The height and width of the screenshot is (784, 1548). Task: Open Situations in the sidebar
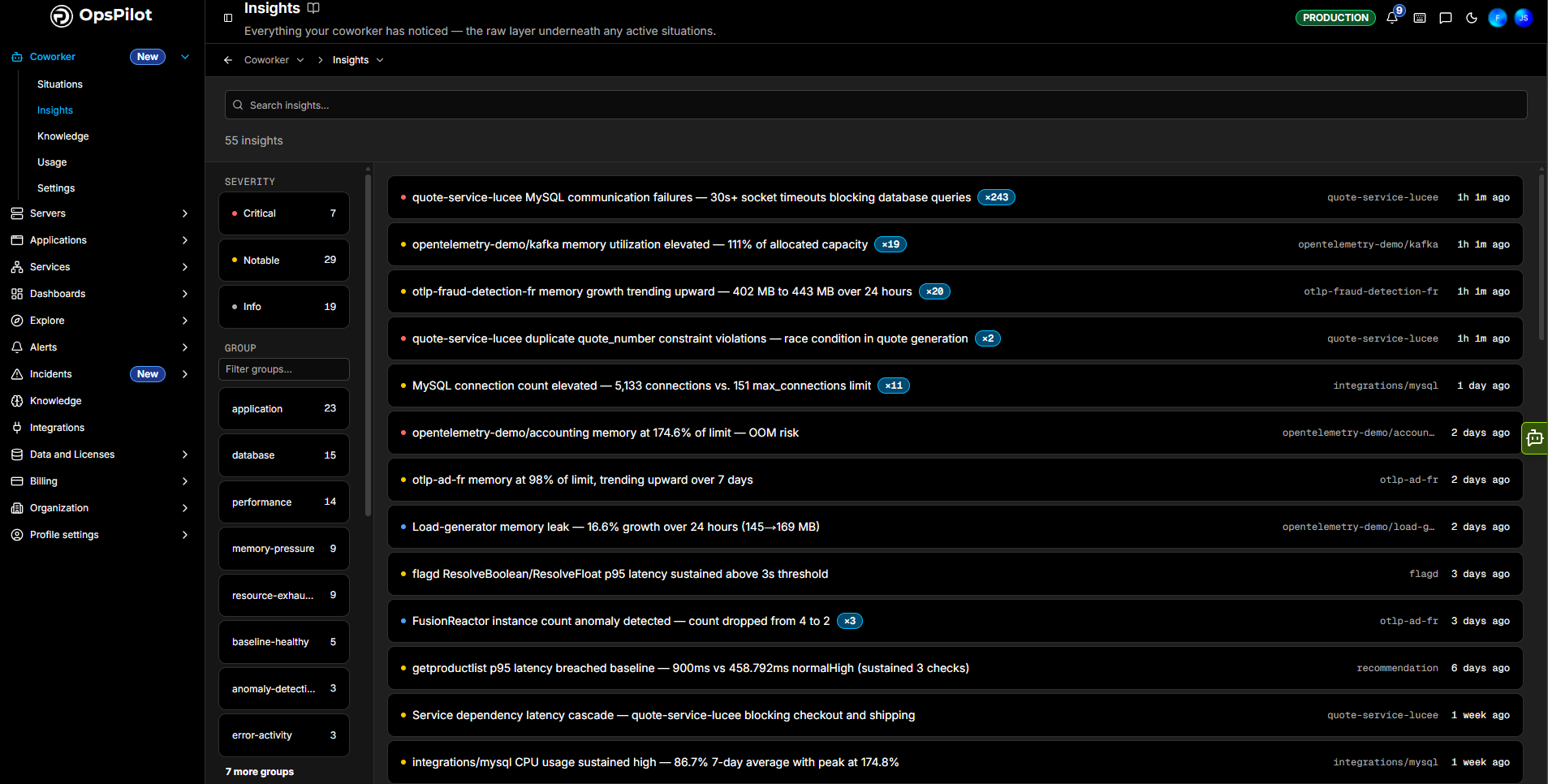coord(60,84)
